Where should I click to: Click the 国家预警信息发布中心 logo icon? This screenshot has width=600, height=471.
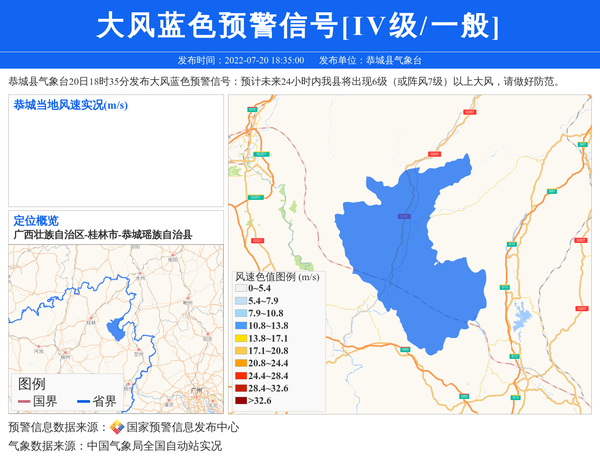[x=116, y=427]
